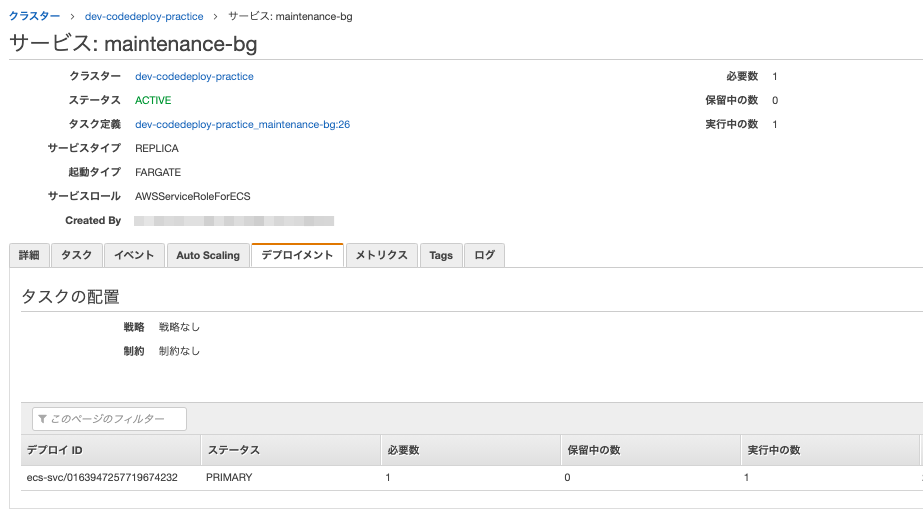The width and height of the screenshot is (923, 516).
Task: Click the filter funnel icon
Action: (43, 419)
